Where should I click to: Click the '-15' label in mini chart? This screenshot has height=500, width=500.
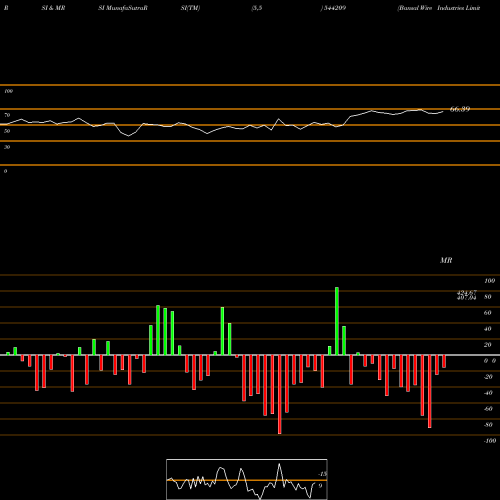[322, 474]
